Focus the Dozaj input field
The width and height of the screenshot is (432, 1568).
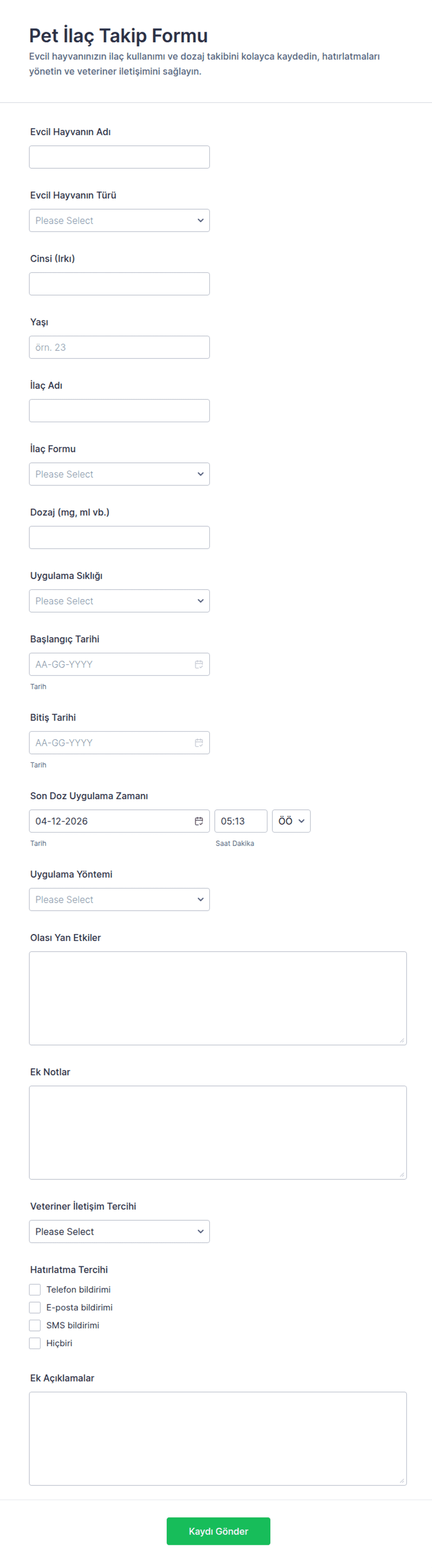[119, 537]
